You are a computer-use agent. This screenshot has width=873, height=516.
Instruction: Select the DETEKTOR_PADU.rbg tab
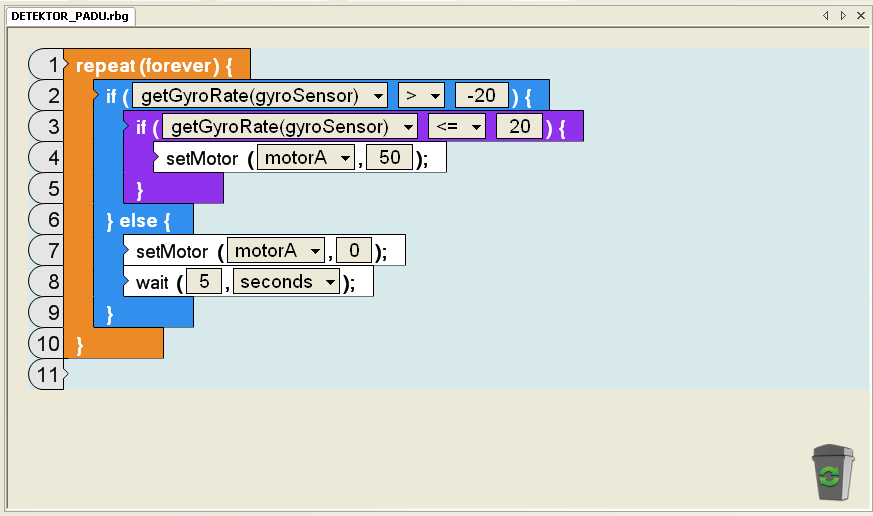(x=70, y=16)
